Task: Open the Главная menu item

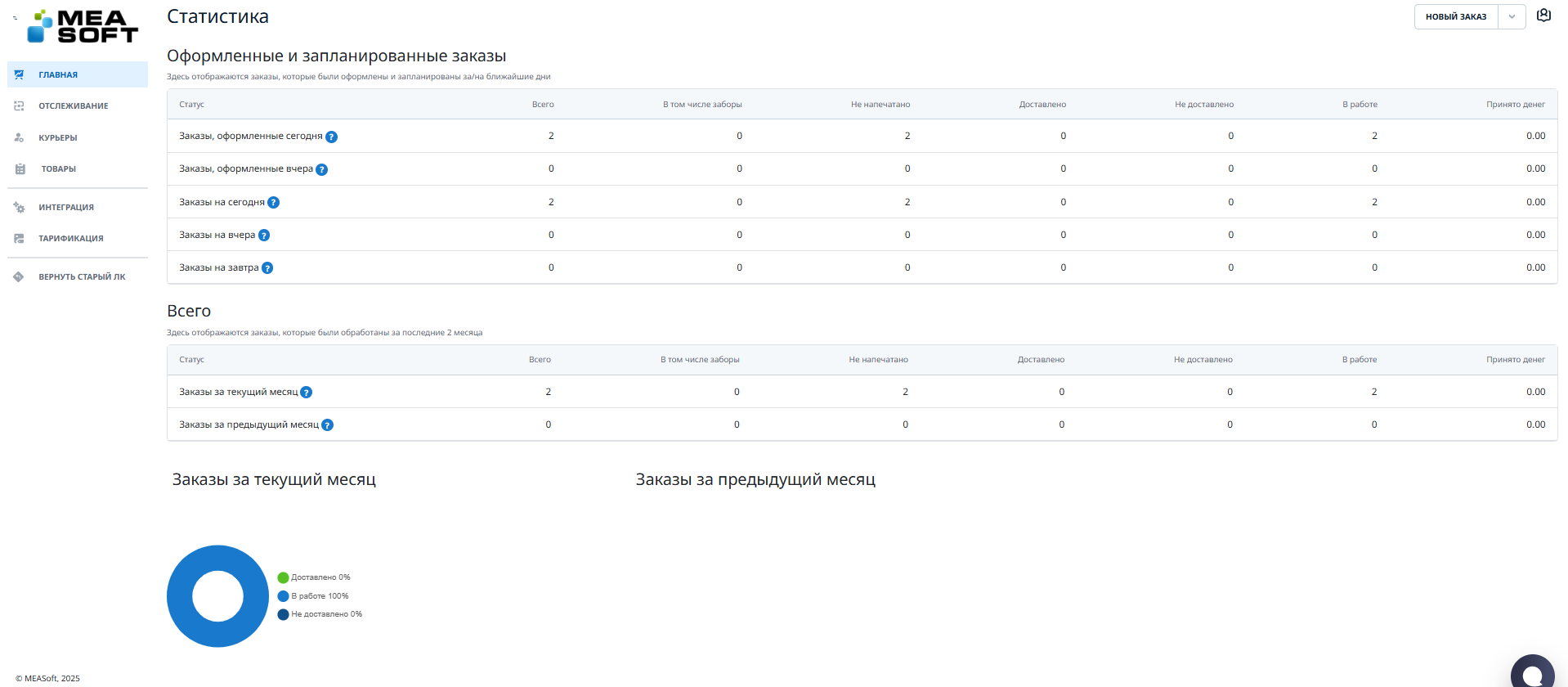Action: click(x=58, y=74)
